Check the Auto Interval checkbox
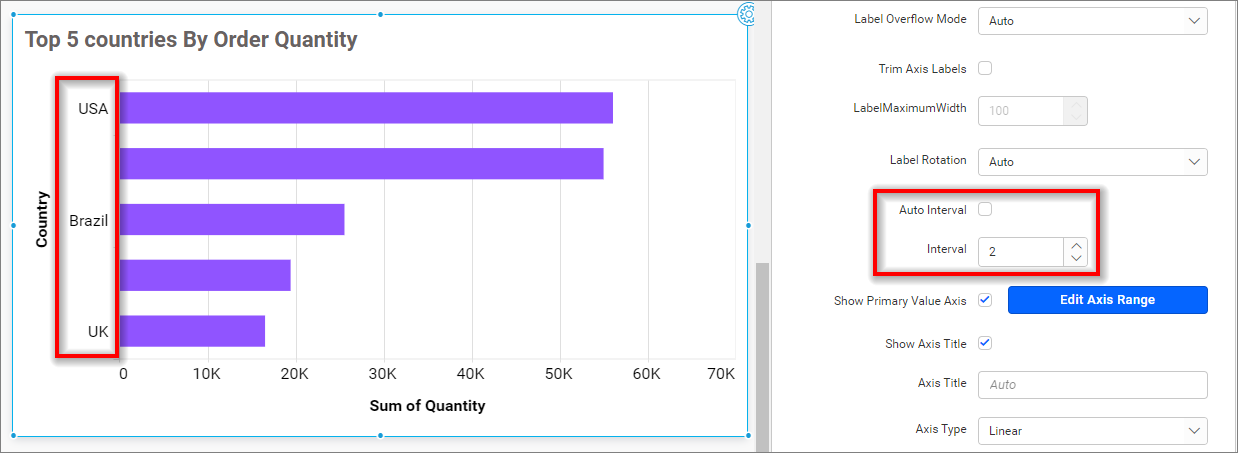Screen dimensions: 1238x453 (985, 210)
